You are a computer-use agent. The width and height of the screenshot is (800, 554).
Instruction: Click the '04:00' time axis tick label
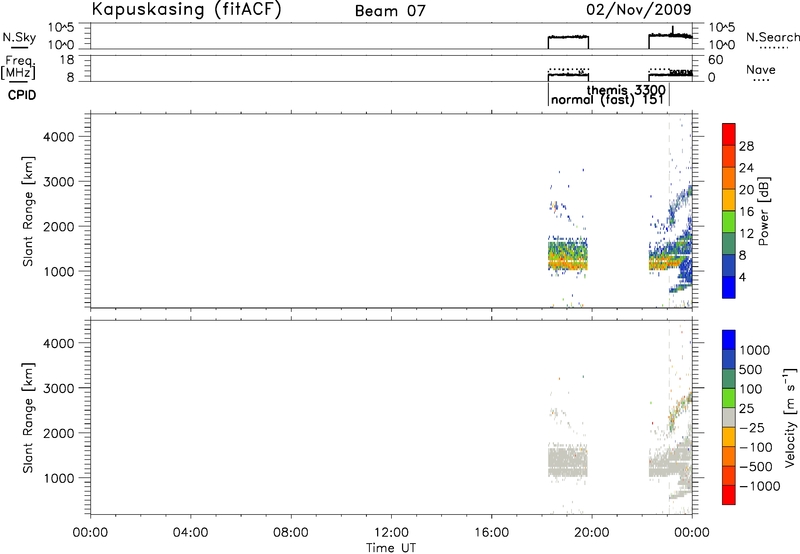click(x=190, y=533)
